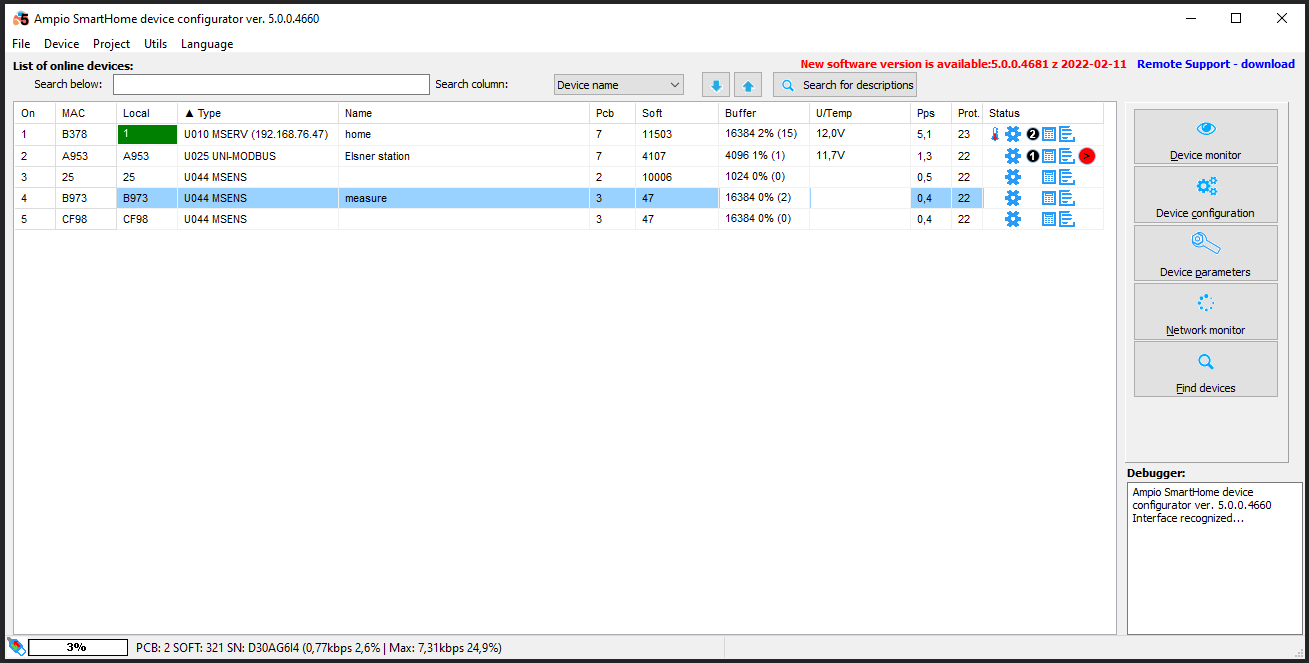Click the list icon for device MAC 25
1309x663 pixels.
(1067, 177)
